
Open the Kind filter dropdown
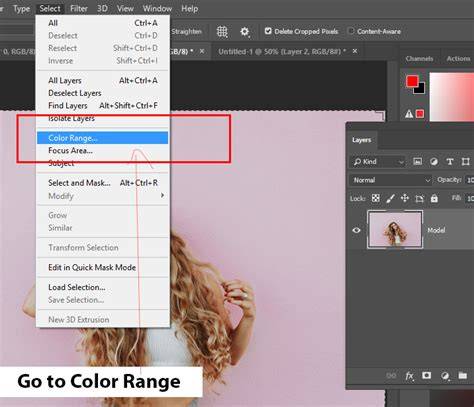tap(378, 162)
